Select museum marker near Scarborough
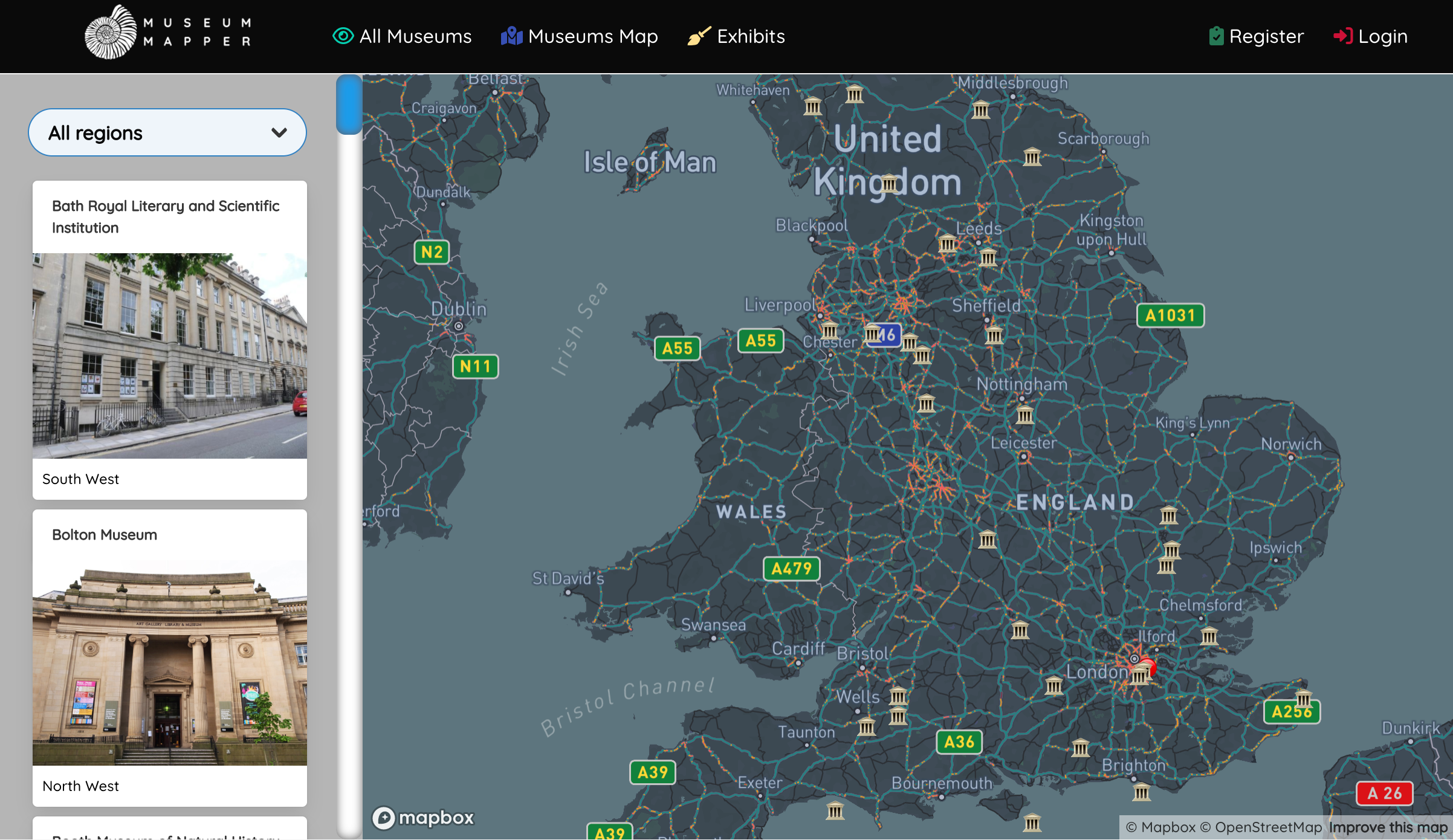1453x840 pixels. point(1032,157)
